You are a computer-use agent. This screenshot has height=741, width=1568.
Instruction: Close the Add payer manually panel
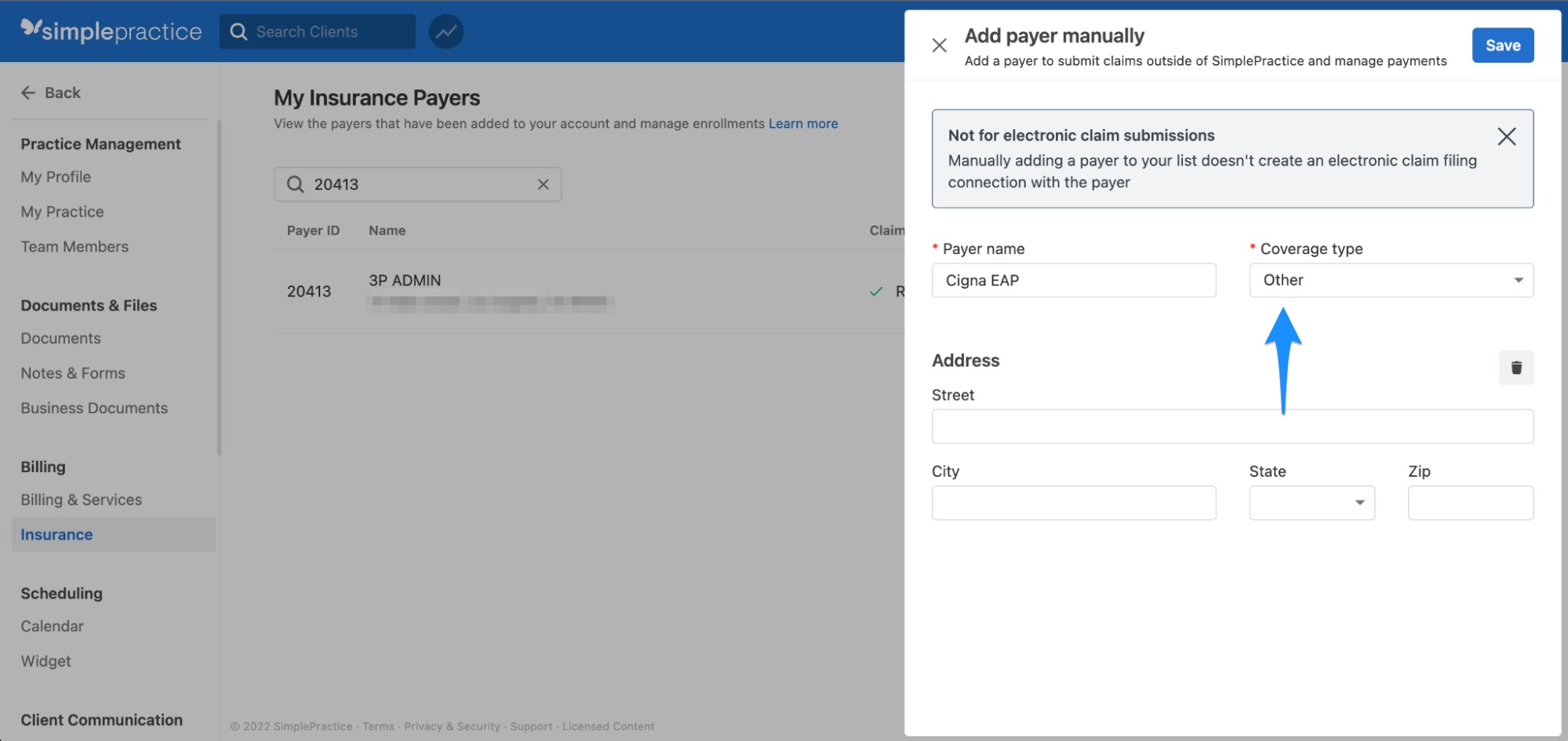939,45
